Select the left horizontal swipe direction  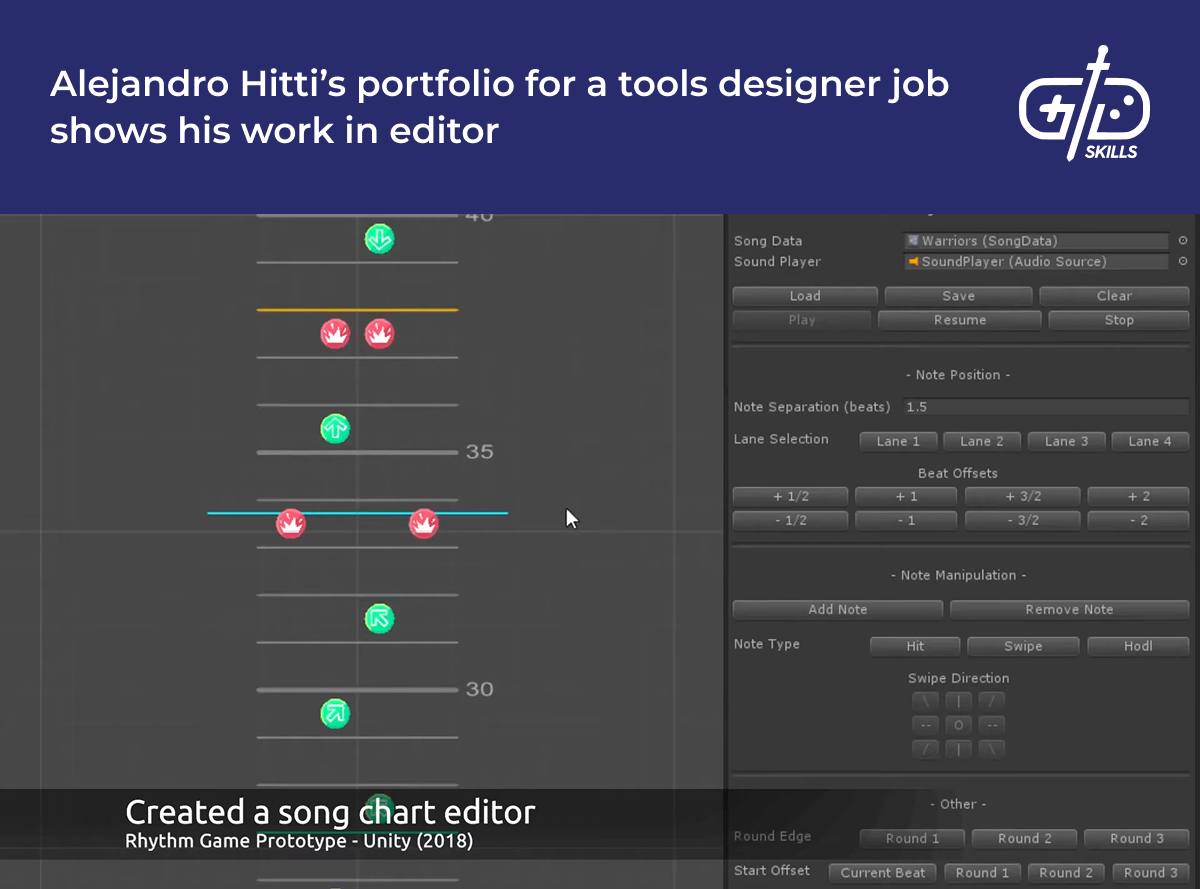pos(925,724)
